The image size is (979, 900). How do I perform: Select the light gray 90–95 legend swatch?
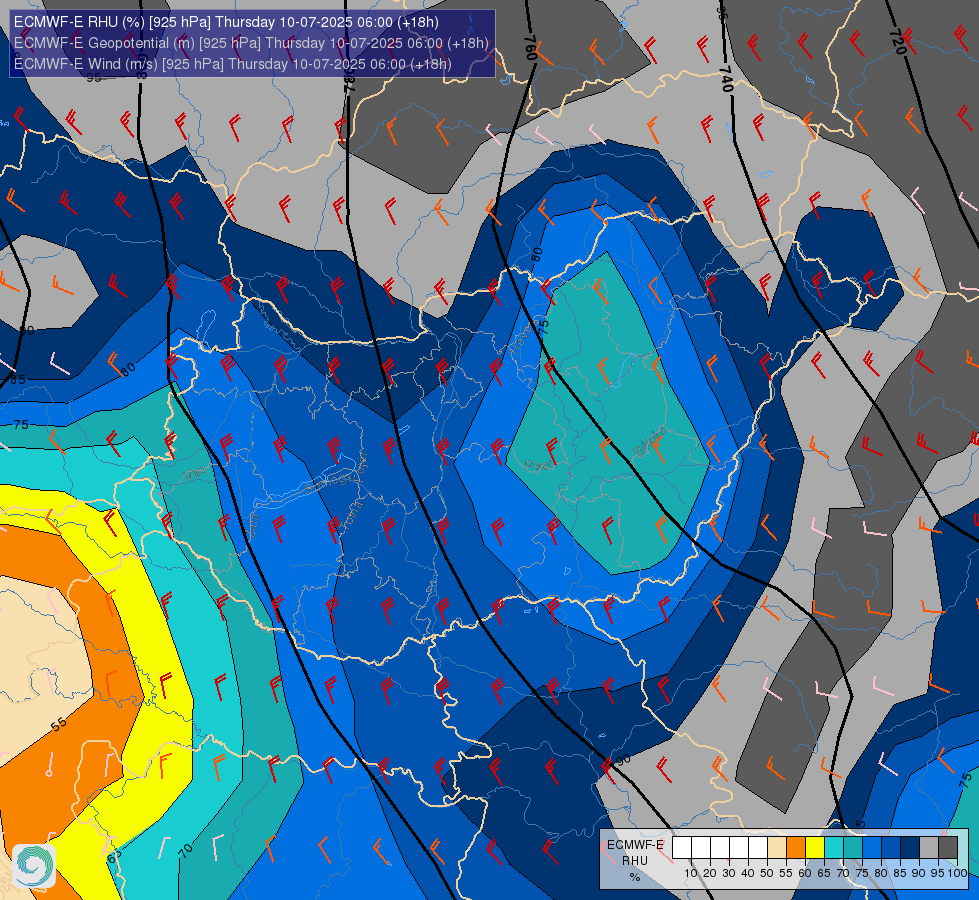point(928,848)
